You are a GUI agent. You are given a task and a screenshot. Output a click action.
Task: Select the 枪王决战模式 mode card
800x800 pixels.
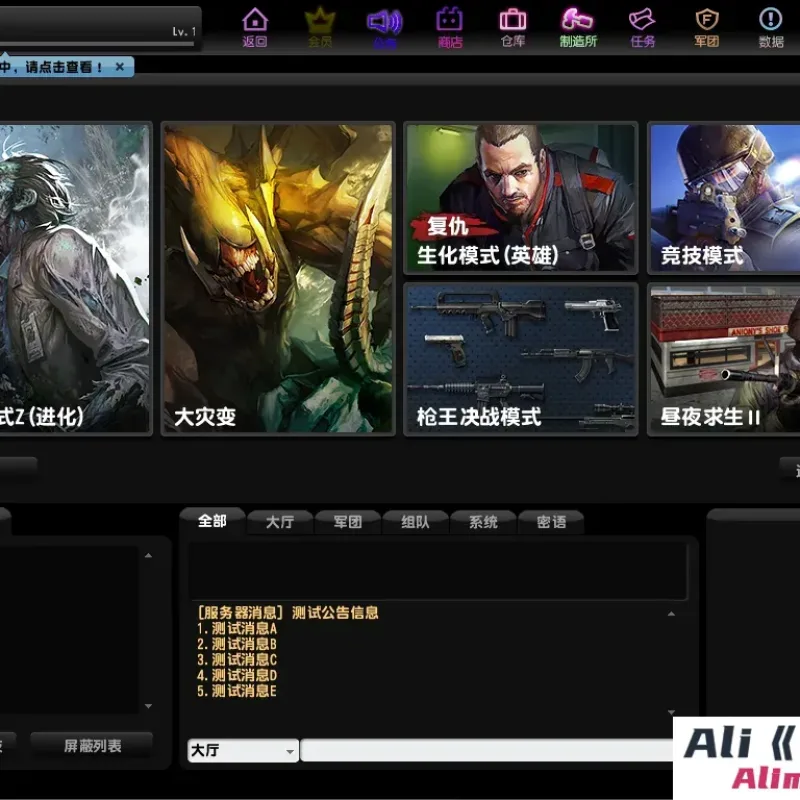tap(520, 359)
